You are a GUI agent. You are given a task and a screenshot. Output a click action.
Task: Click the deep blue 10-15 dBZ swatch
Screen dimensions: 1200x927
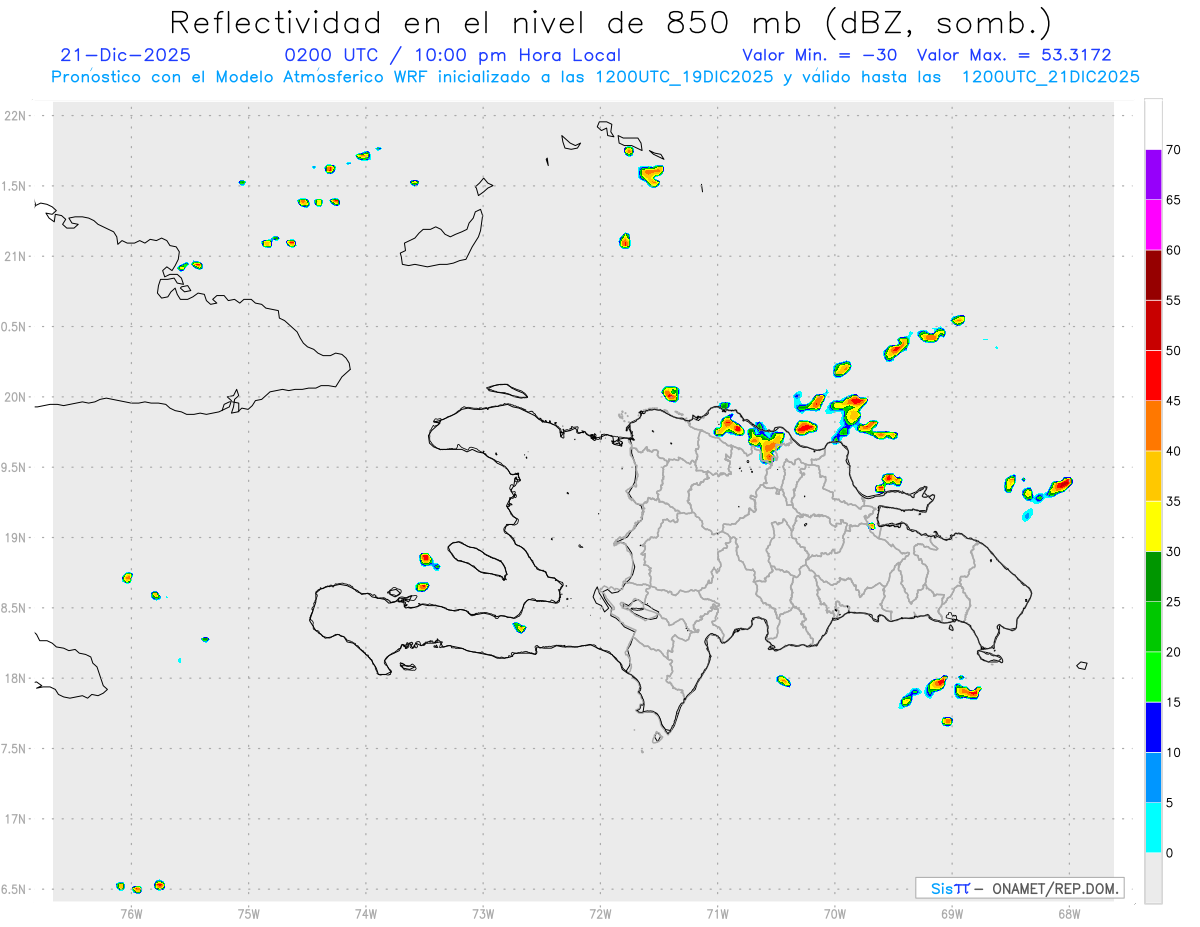(x=1153, y=727)
